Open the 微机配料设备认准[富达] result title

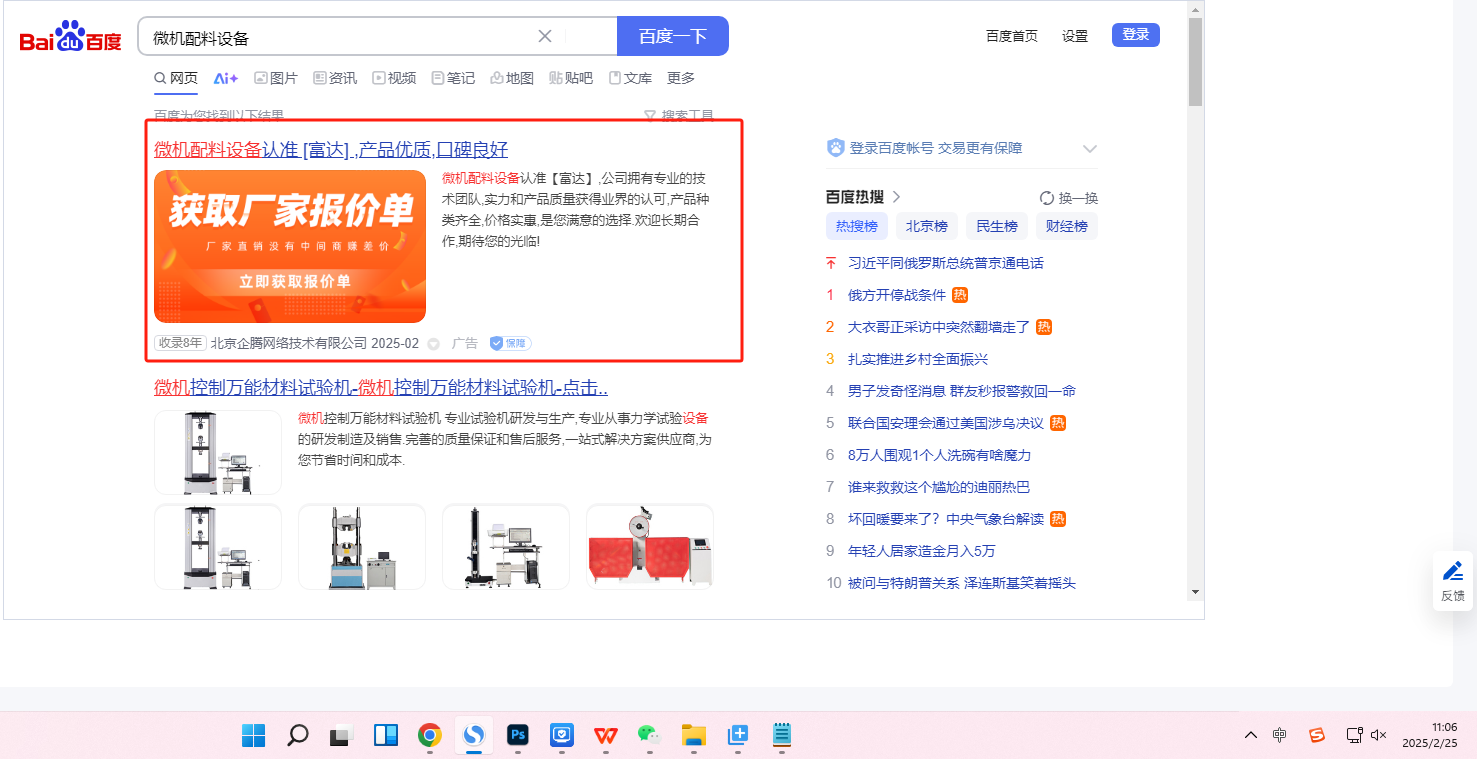click(x=331, y=150)
